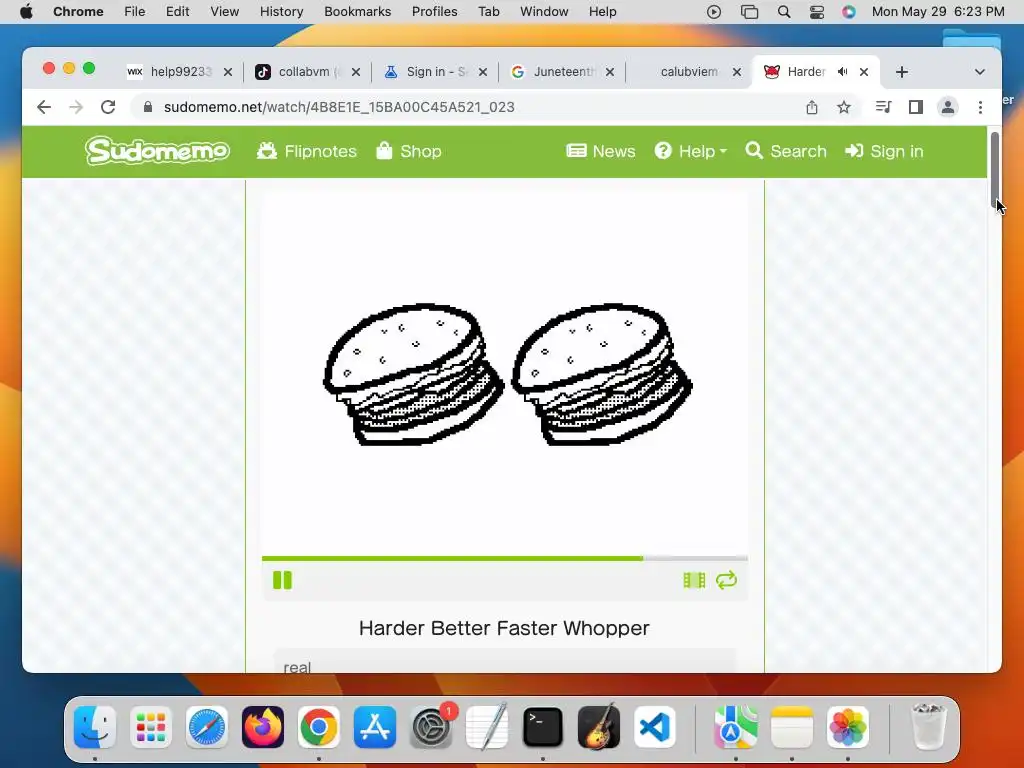Open Photos from the Dock
1024x768 pixels.
coord(848,727)
